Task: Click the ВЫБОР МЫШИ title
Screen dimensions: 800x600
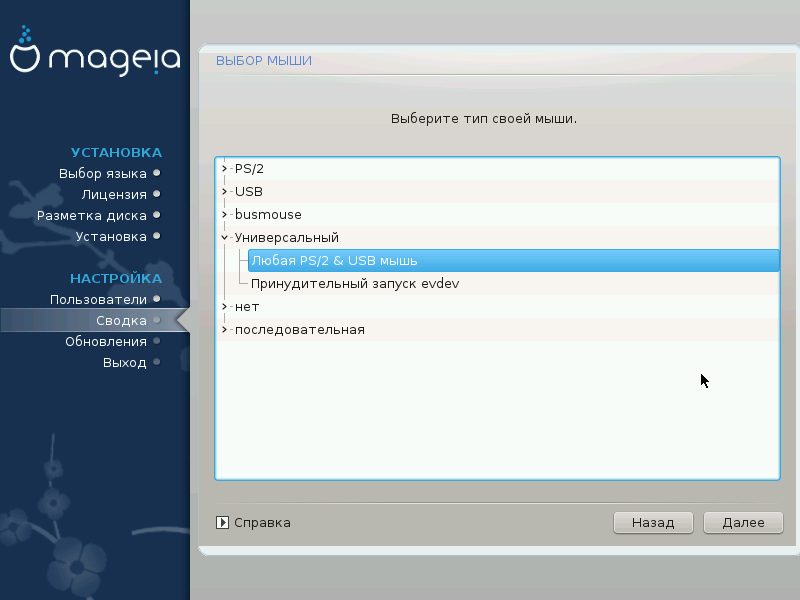Action: [x=264, y=61]
